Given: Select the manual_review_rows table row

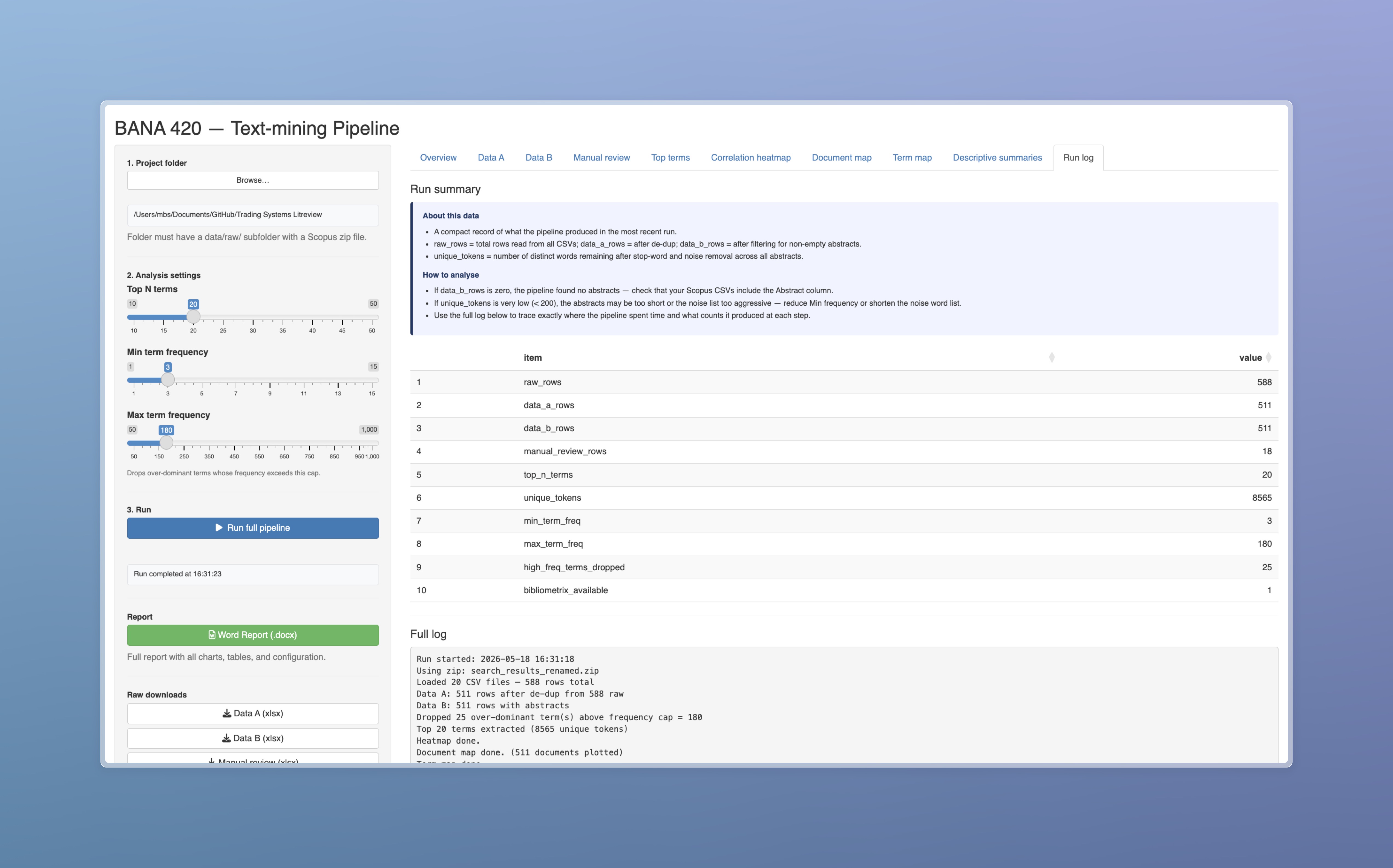Looking at the screenshot, I should coord(844,451).
